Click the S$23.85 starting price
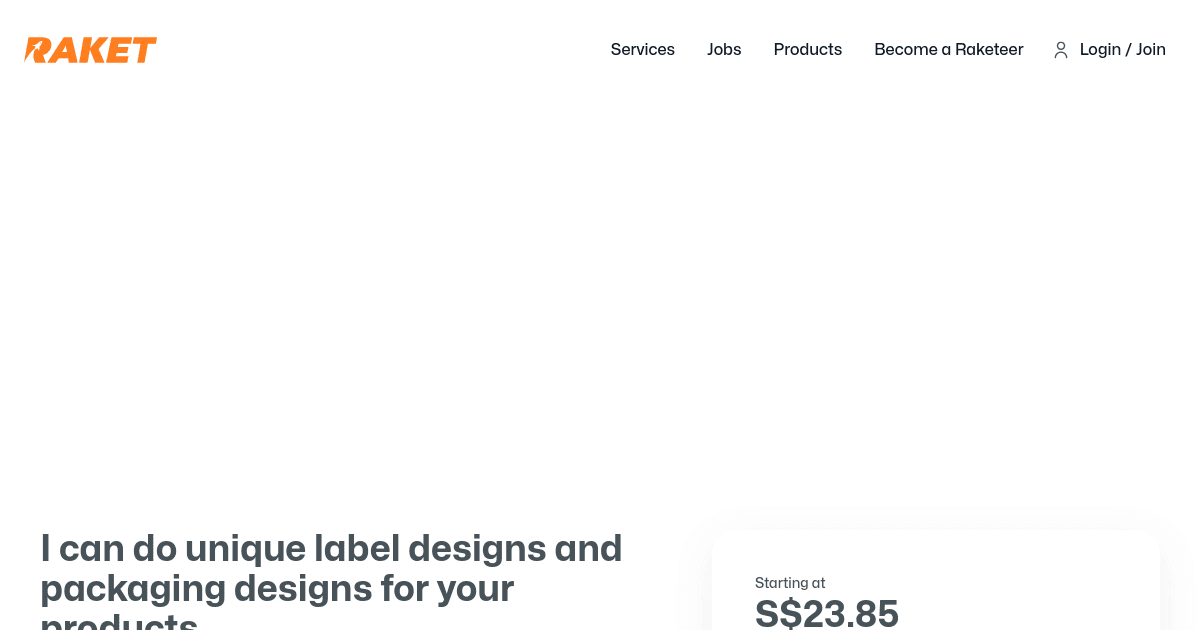The height and width of the screenshot is (630, 1200). 827,614
